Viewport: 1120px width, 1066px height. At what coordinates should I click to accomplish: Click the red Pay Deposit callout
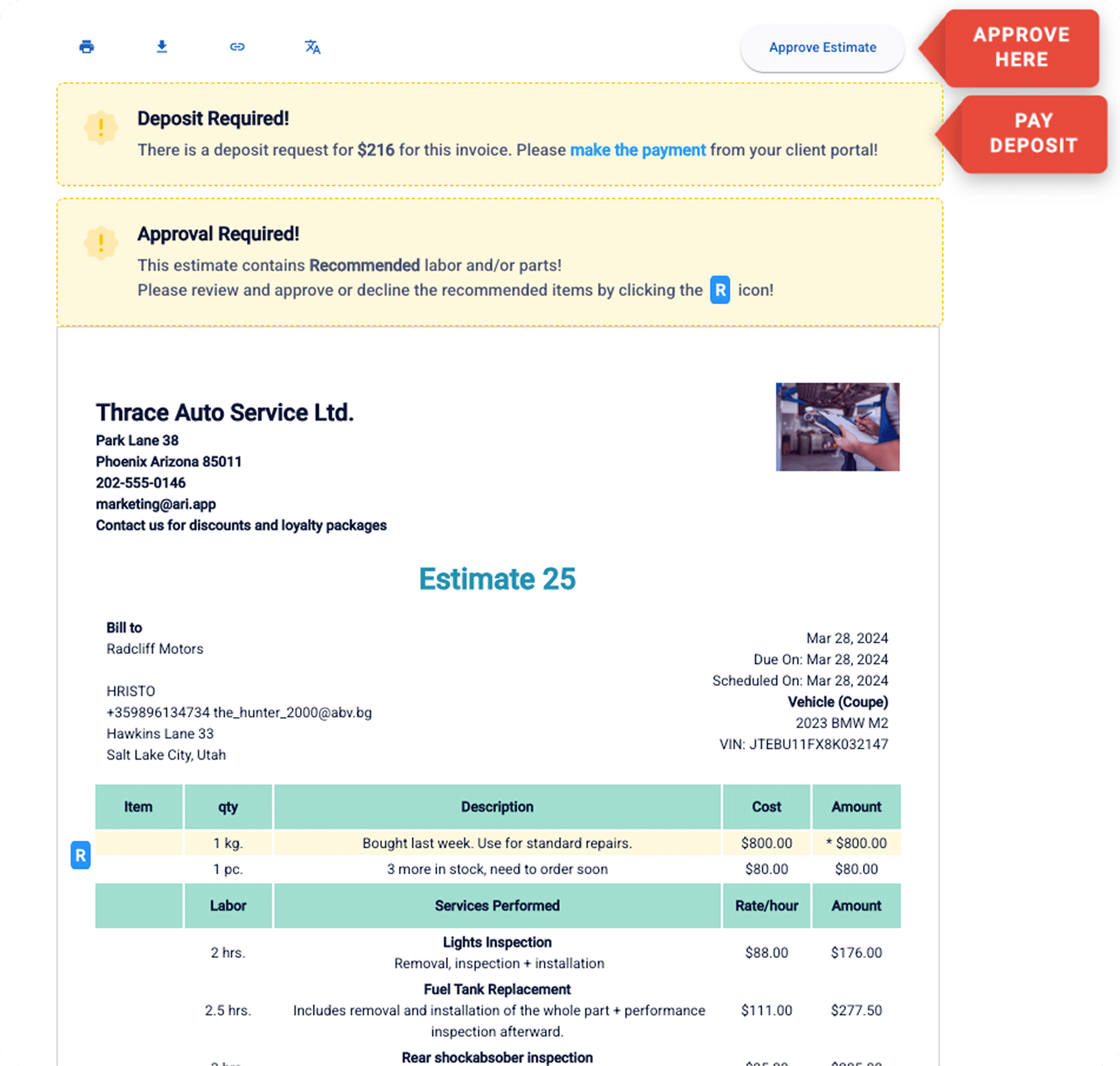tap(1033, 133)
